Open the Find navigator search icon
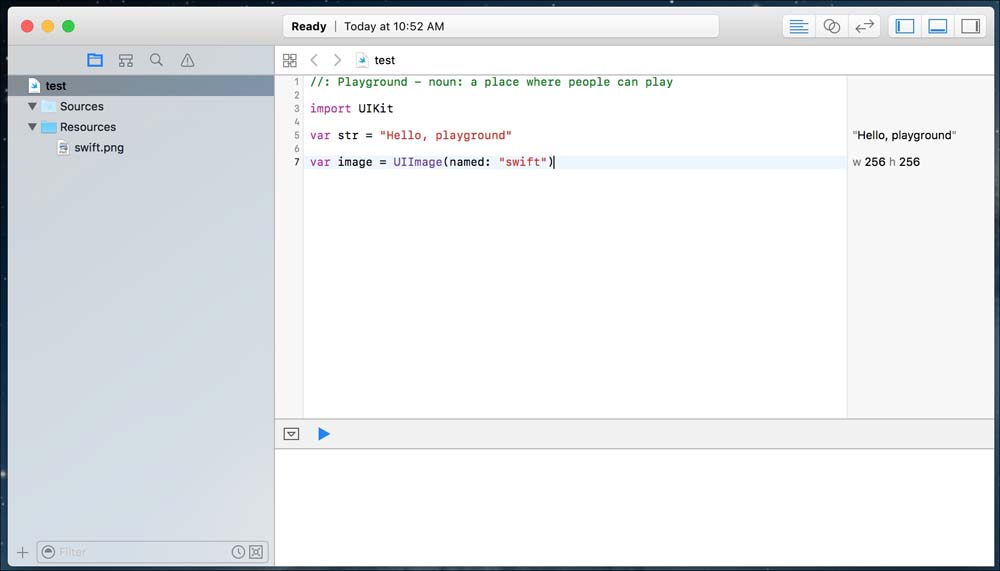 click(156, 60)
